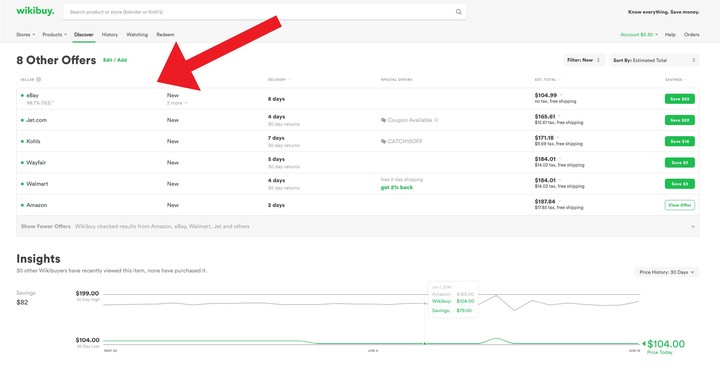Sort by the Savings column header

(x=675, y=79)
